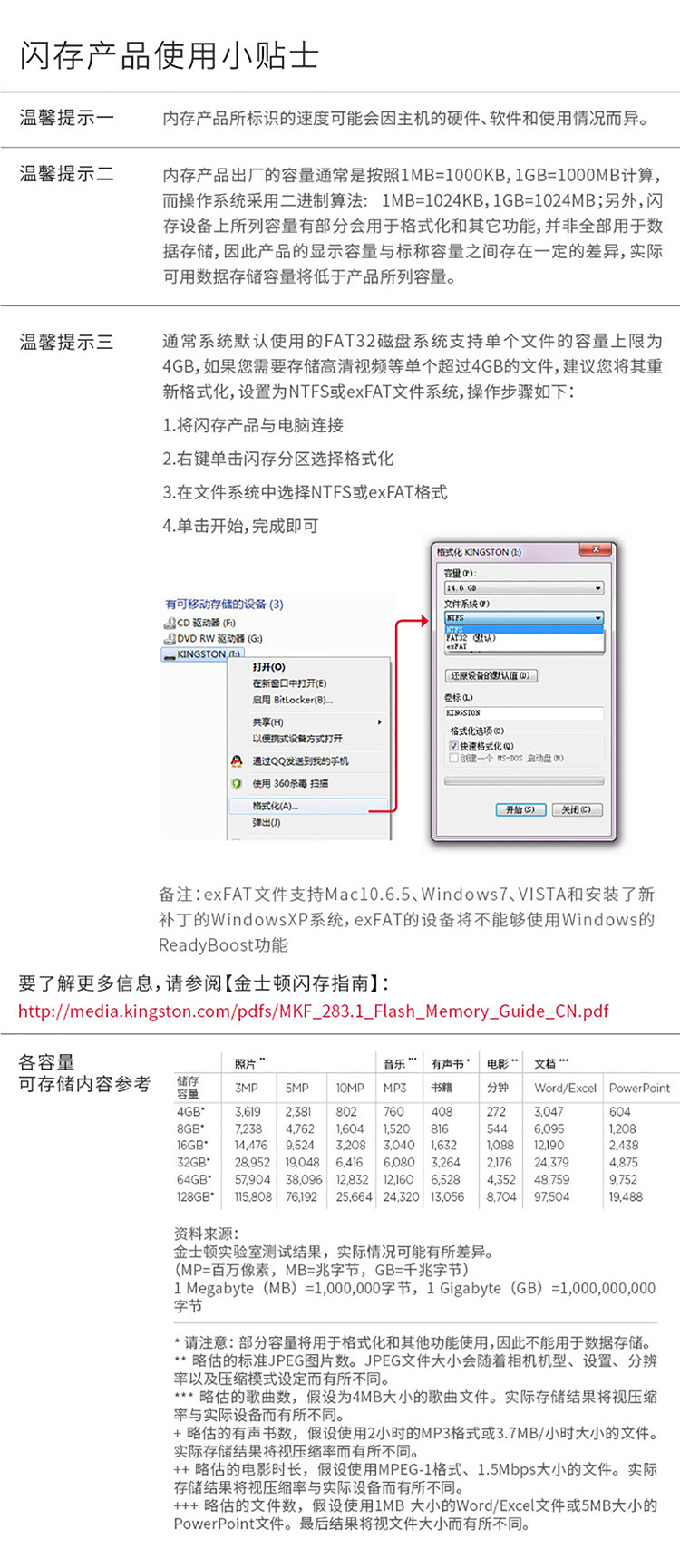This screenshot has height=1568, width=680.
Task: Pick FAT32 (默认) in the dropdown list
Action: pos(471,638)
